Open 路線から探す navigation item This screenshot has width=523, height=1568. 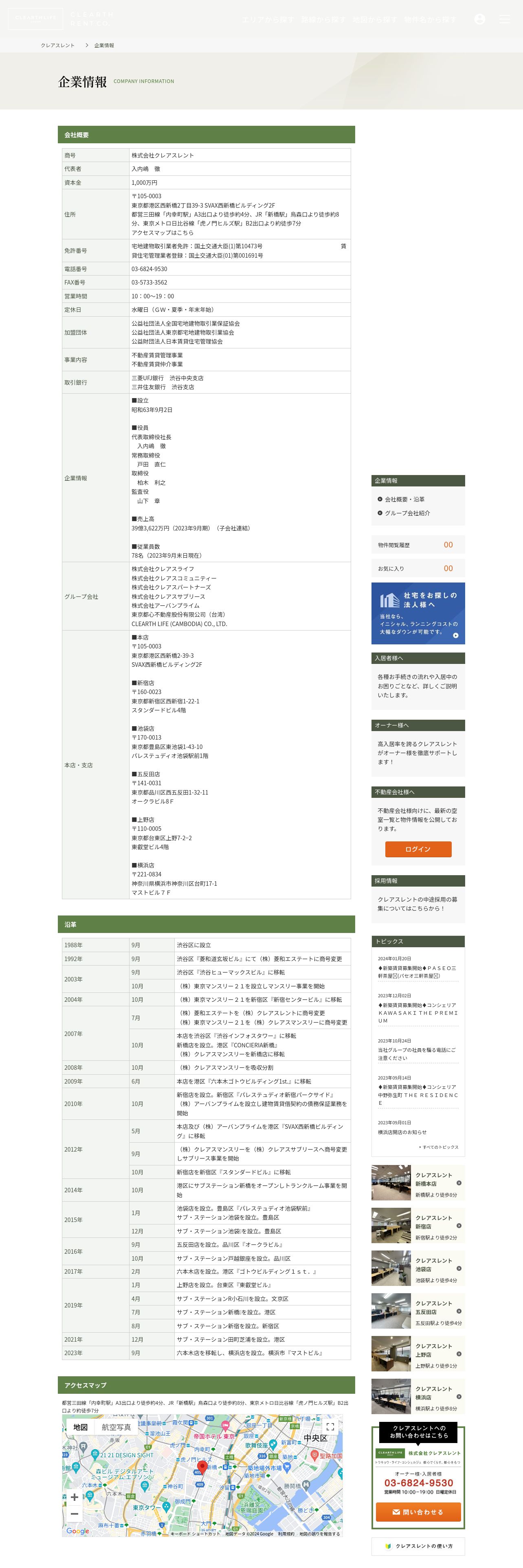coord(323,20)
